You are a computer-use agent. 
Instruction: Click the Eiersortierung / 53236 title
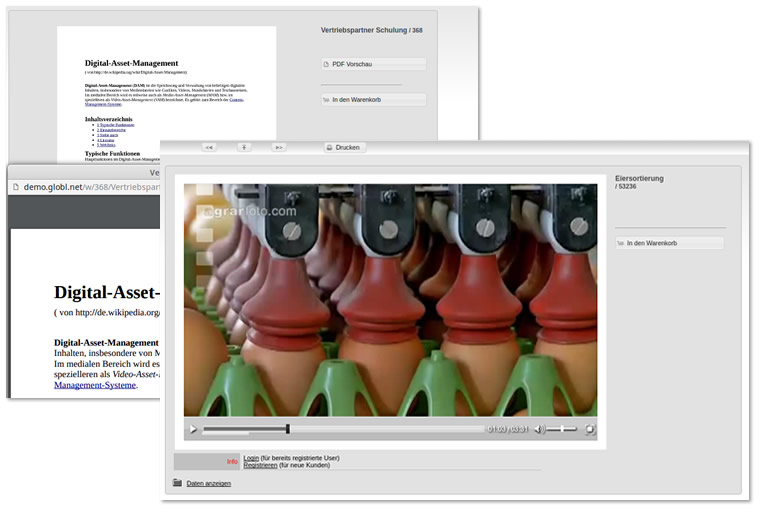[639, 182]
